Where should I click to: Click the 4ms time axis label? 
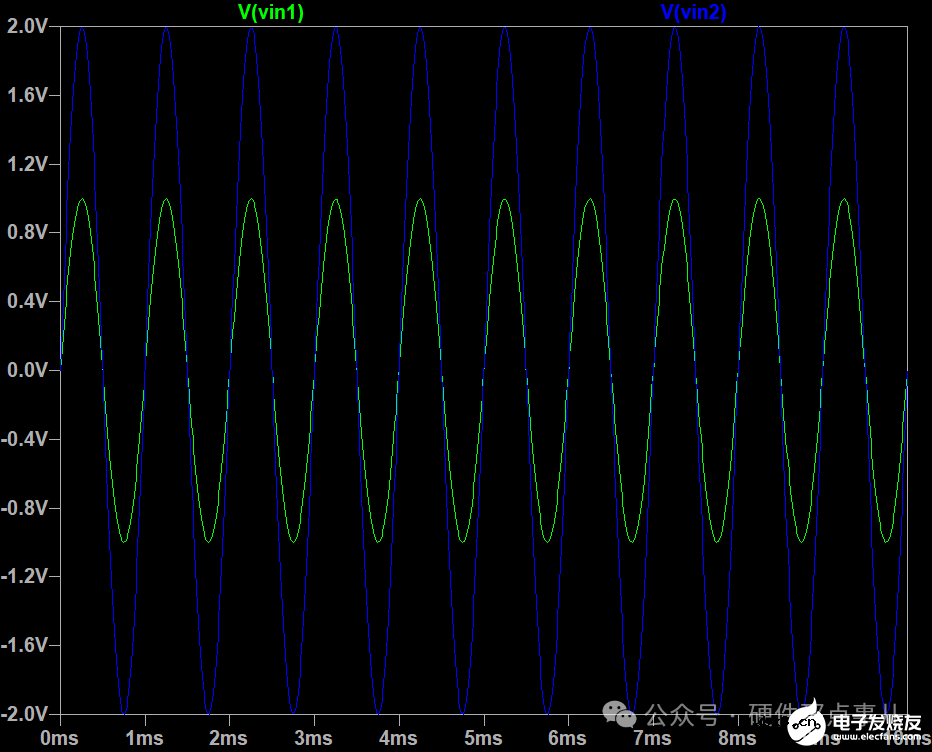point(398,738)
